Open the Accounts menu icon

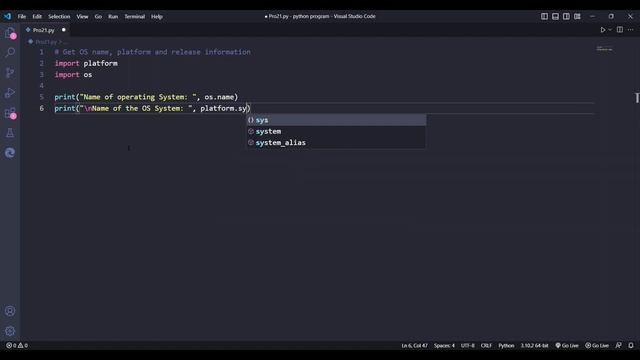(10, 311)
